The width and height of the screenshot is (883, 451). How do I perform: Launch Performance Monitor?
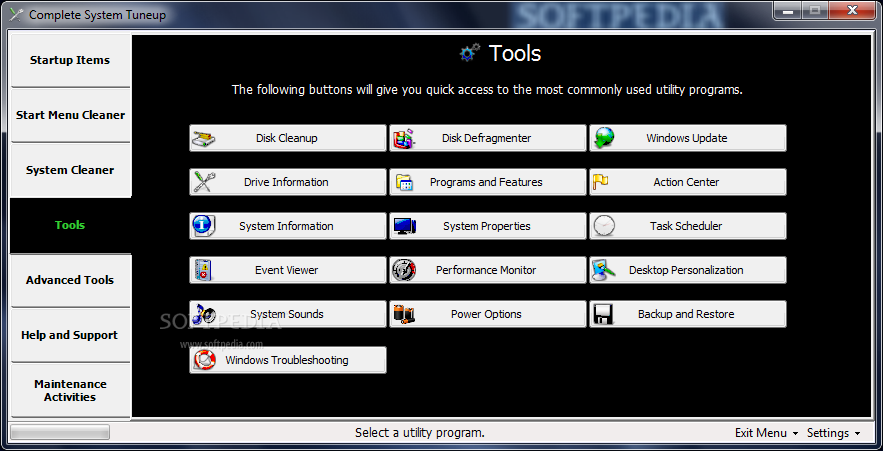click(x=488, y=270)
